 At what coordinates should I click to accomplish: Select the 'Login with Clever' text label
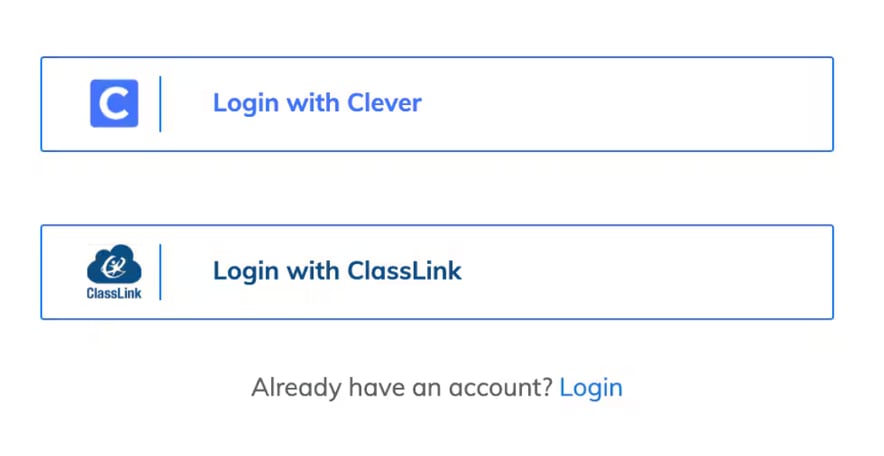coord(317,103)
